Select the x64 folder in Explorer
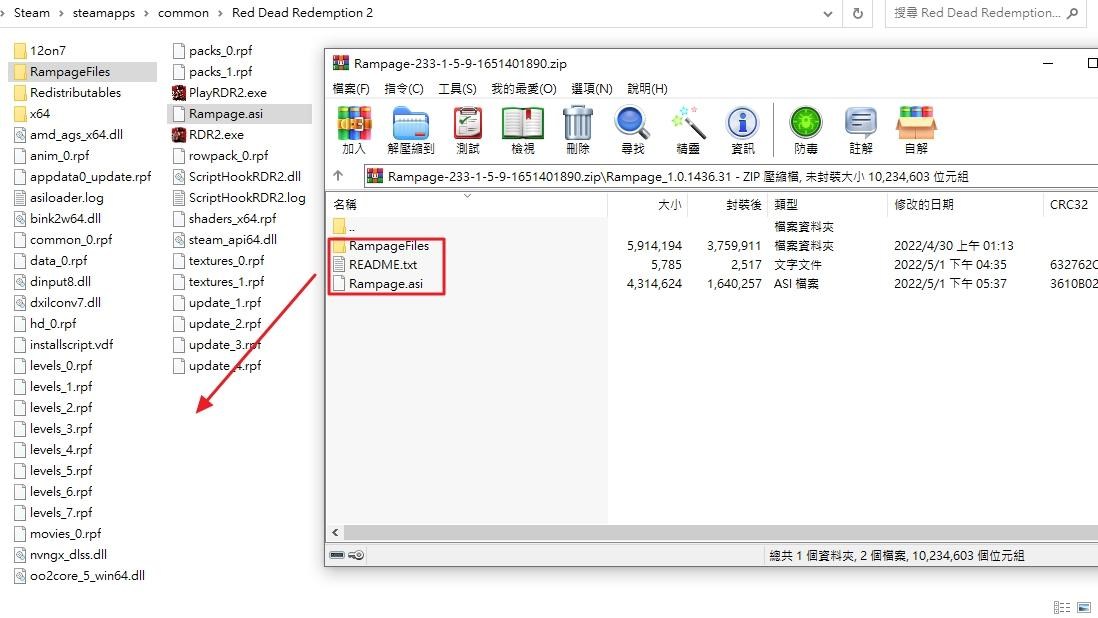This screenshot has height=618, width=1098. 32,113
